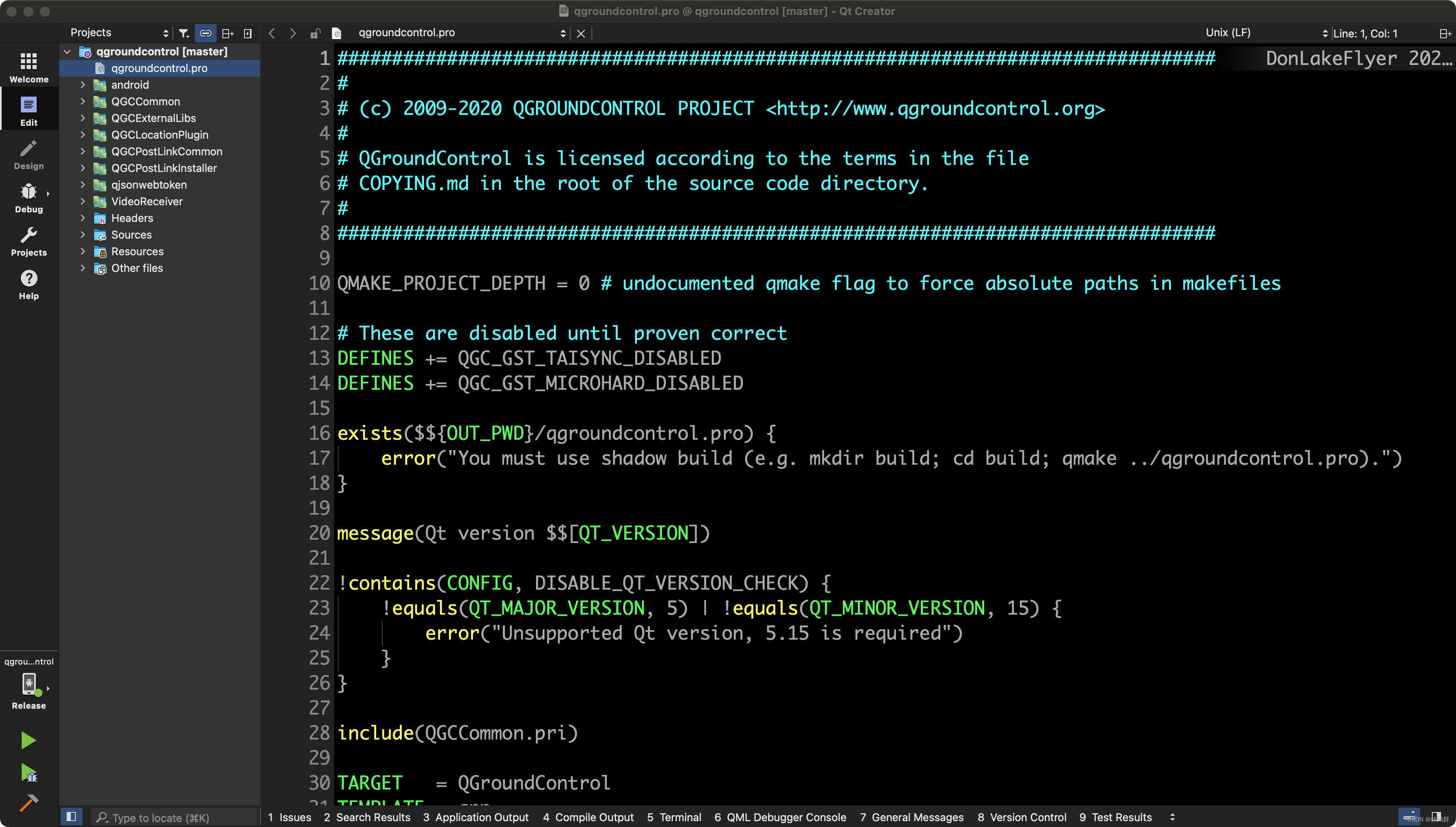The width and height of the screenshot is (1456, 827).
Task: Click line 28 include(QGCCommon.pri)
Action: click(458, 733)
